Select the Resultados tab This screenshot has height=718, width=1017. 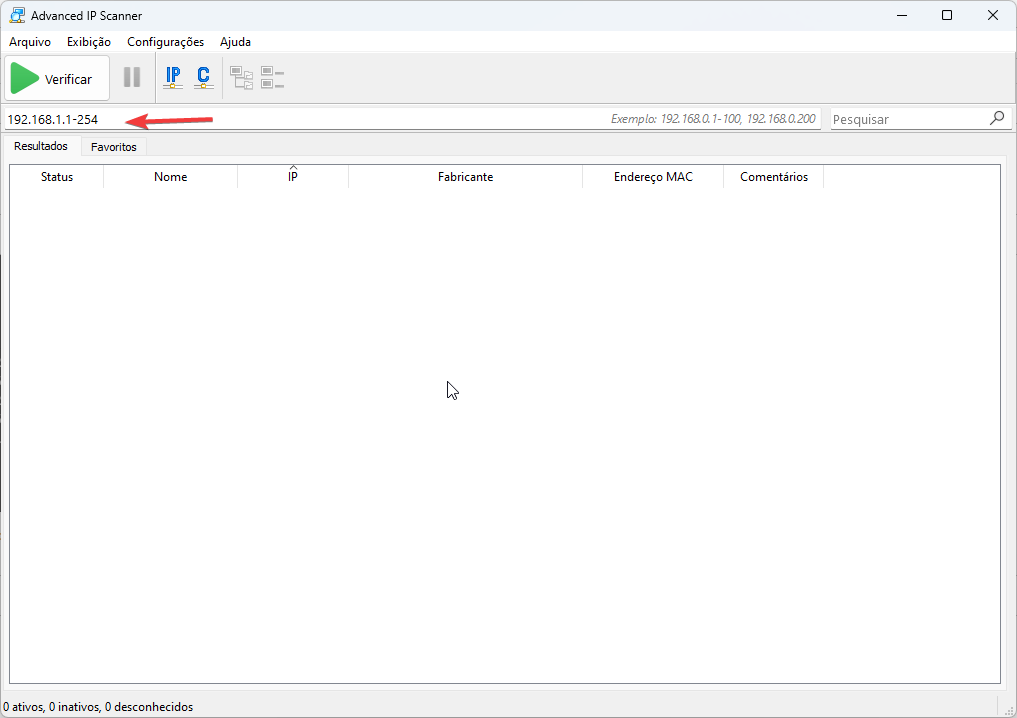pyautogui.click(x=41, y=146)
